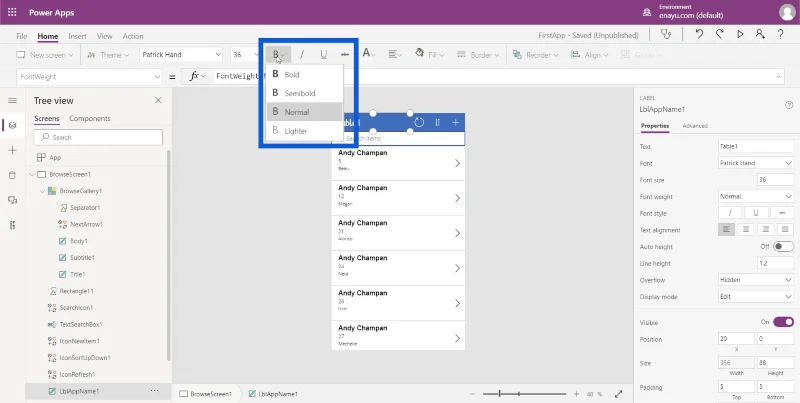Open the Help question mark
Viewport: 800px width, 403px height.
coord(781,35)
